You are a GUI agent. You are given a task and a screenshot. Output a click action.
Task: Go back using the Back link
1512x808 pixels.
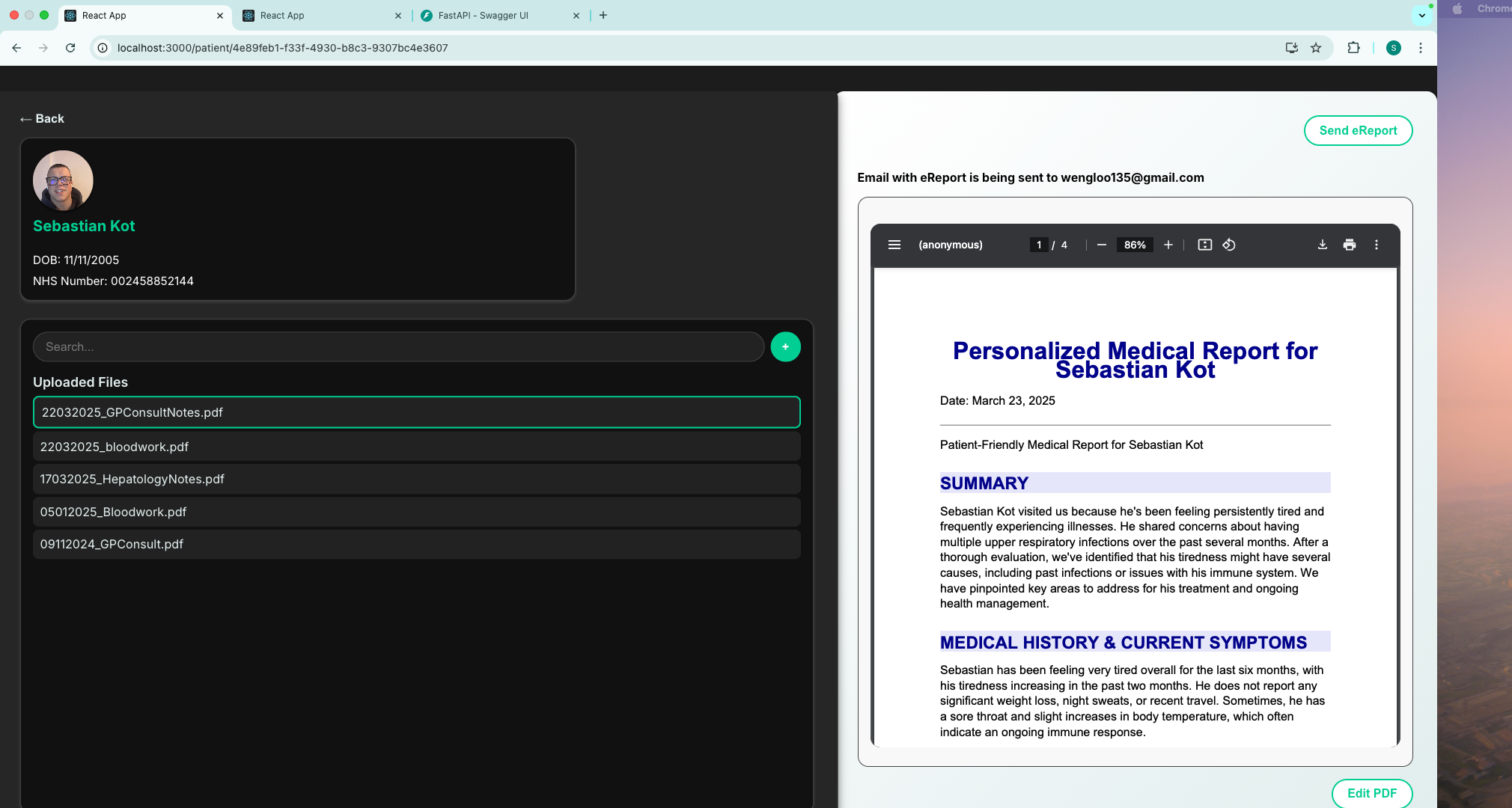(43, 119)
